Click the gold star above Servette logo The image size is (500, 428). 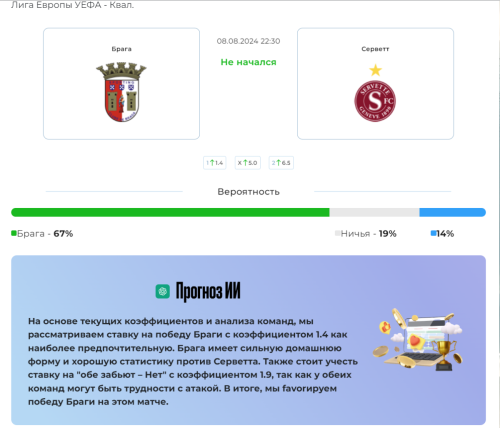tap(375, 70)
